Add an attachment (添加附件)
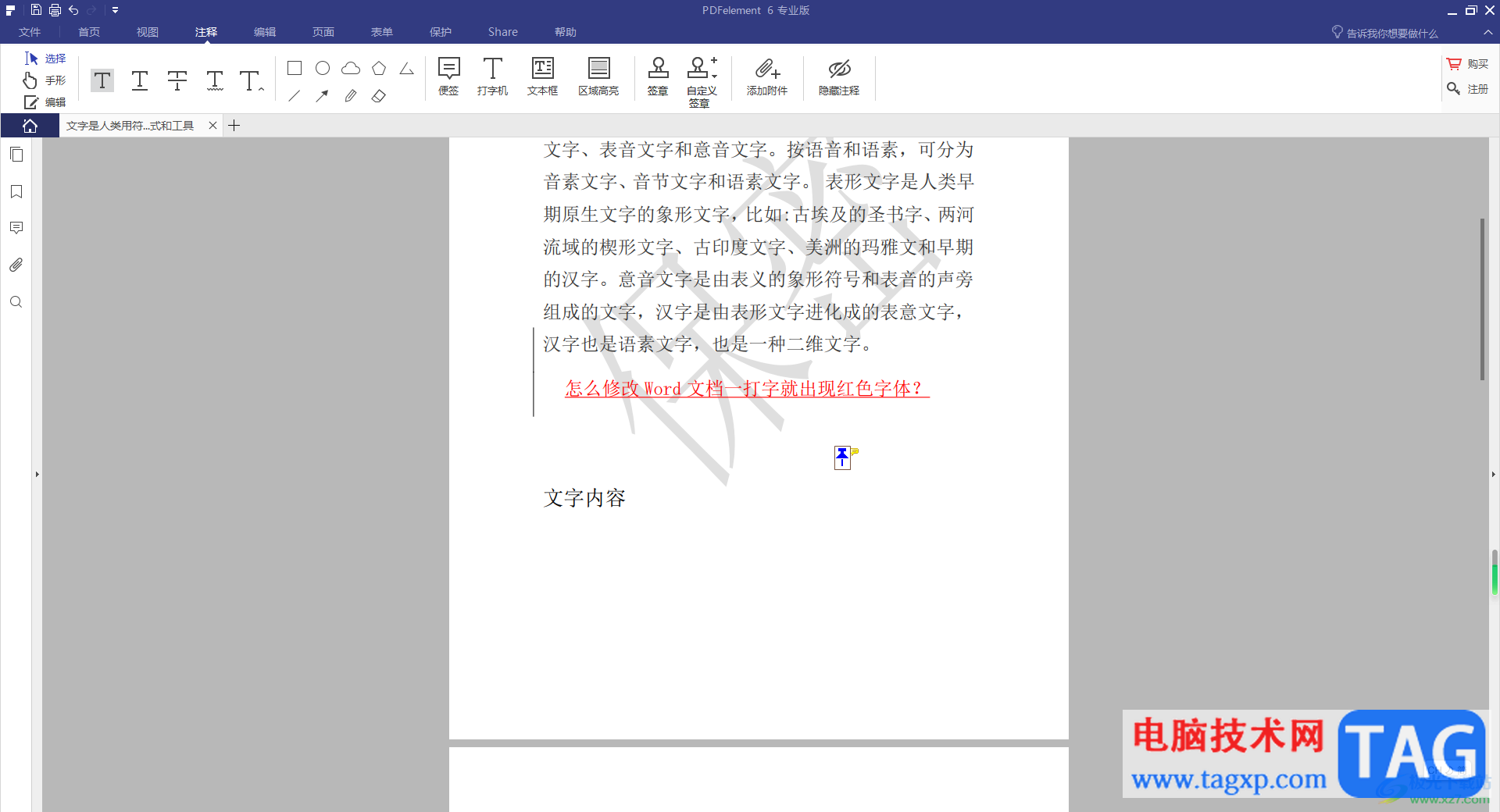Screen dimensions: 1500x812 click(767, 77)
